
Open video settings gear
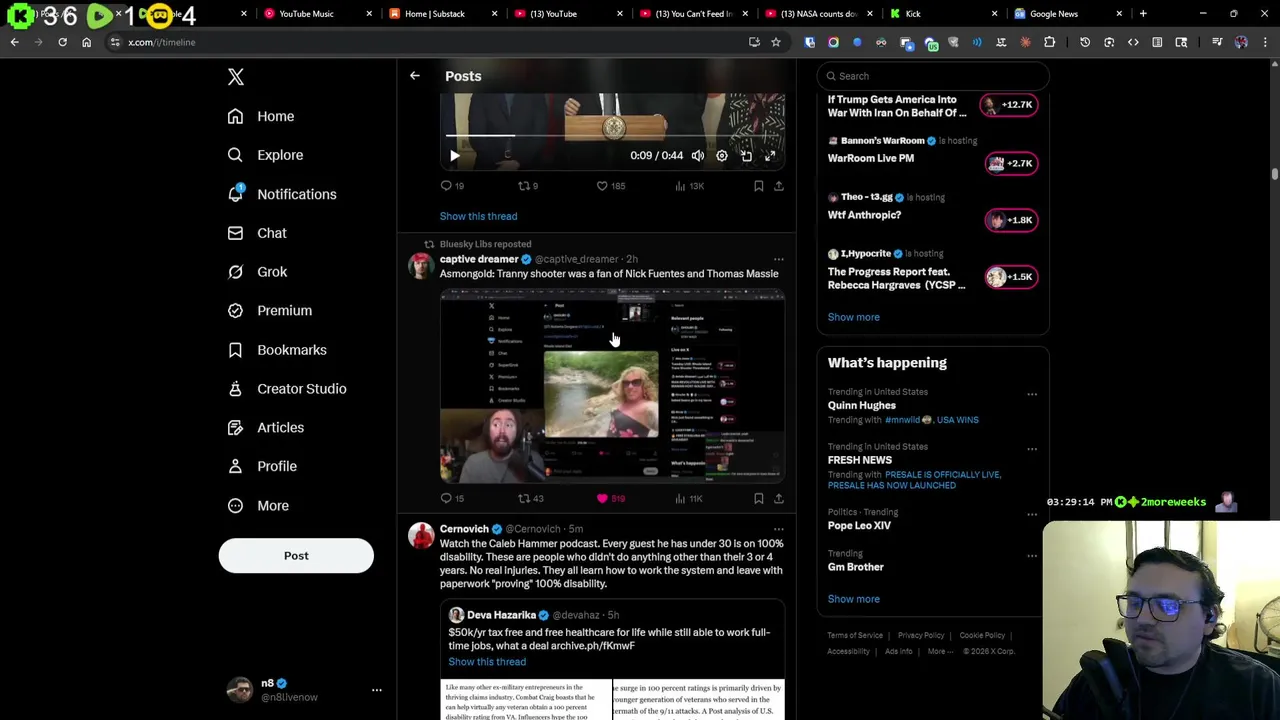722,156
